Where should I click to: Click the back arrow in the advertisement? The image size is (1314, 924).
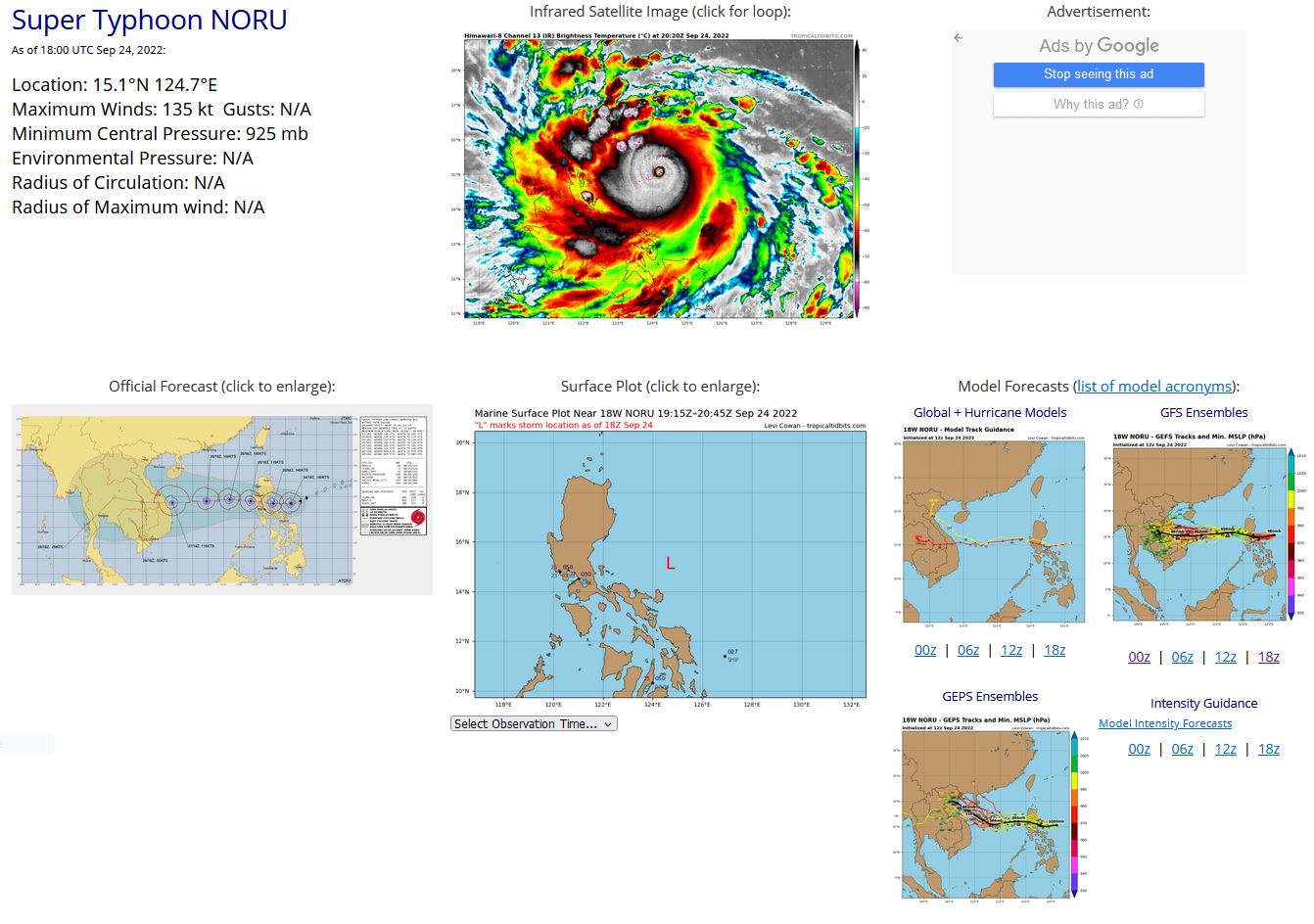tap(957, 38)
